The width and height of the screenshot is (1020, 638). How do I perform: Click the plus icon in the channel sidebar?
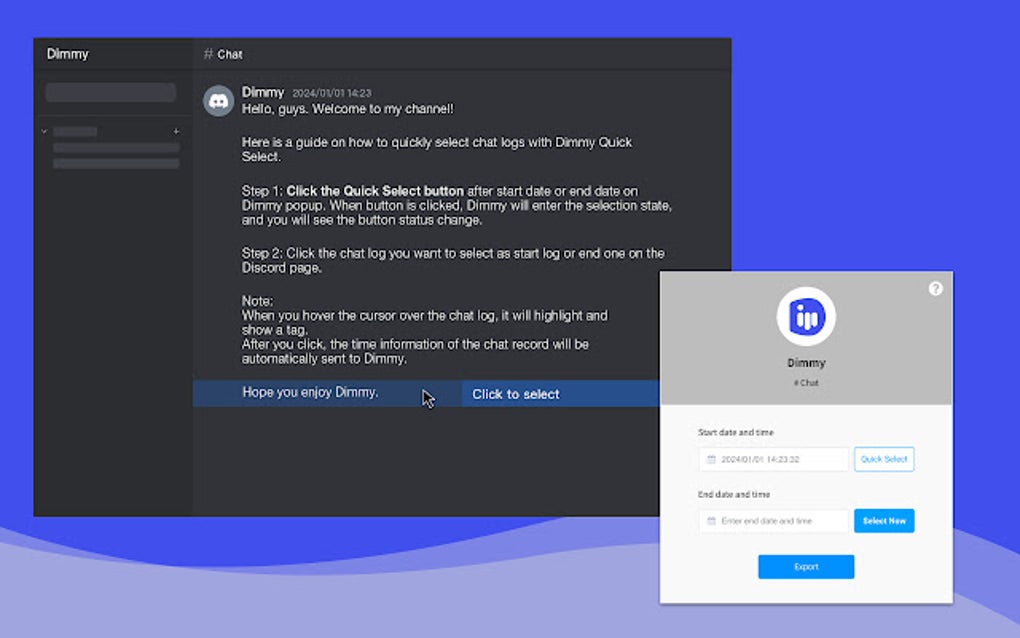coord(176,130)
